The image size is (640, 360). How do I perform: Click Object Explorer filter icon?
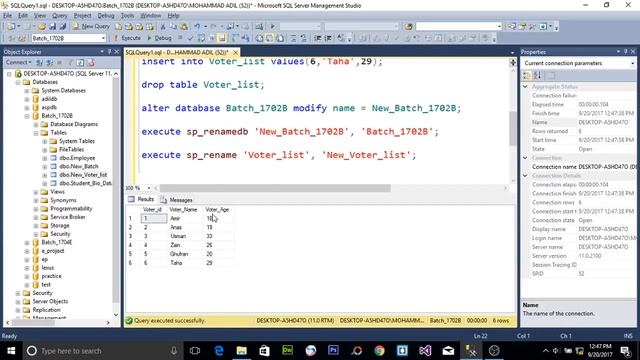pos(70,62)
